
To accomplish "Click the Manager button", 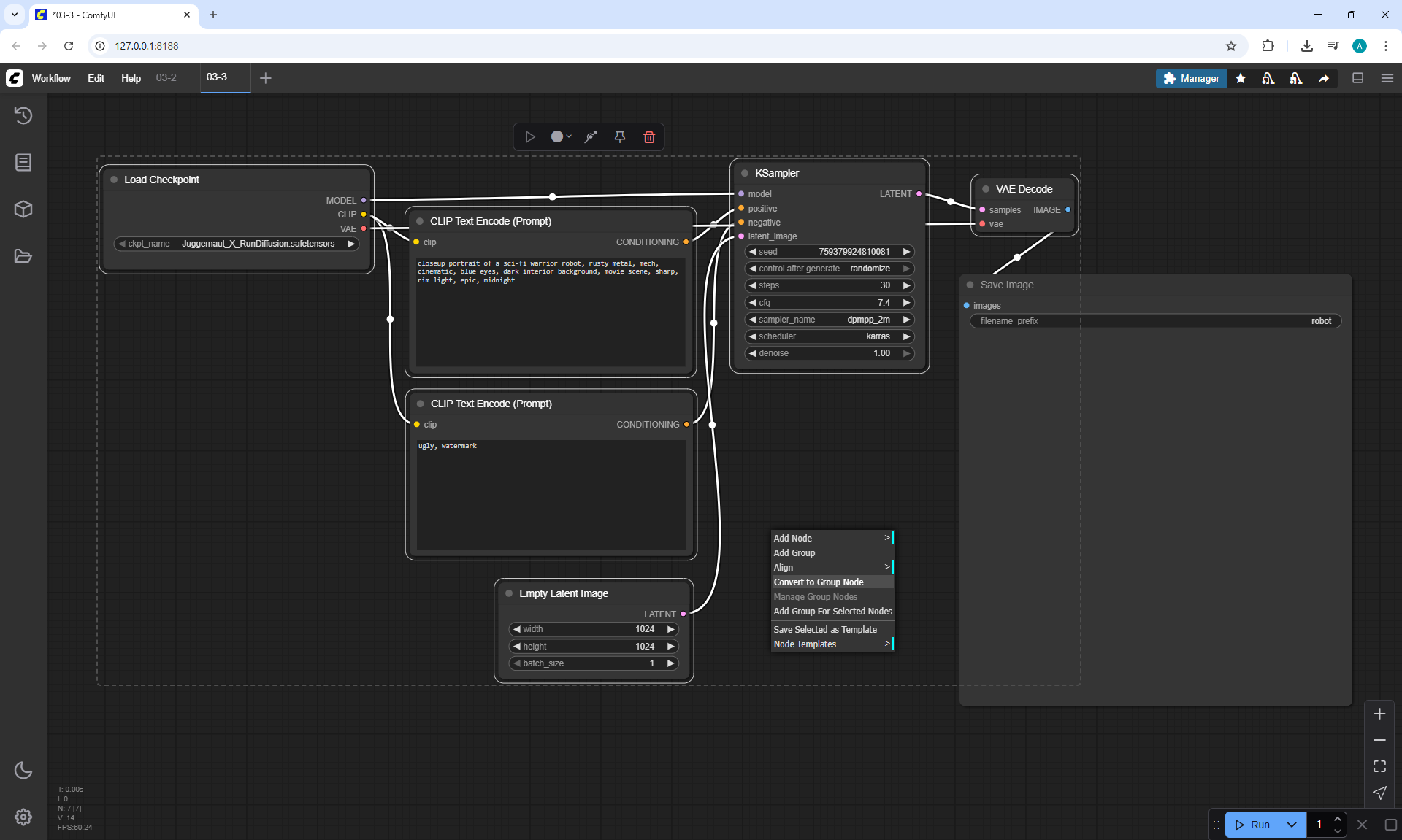I will coord(1191,78).
